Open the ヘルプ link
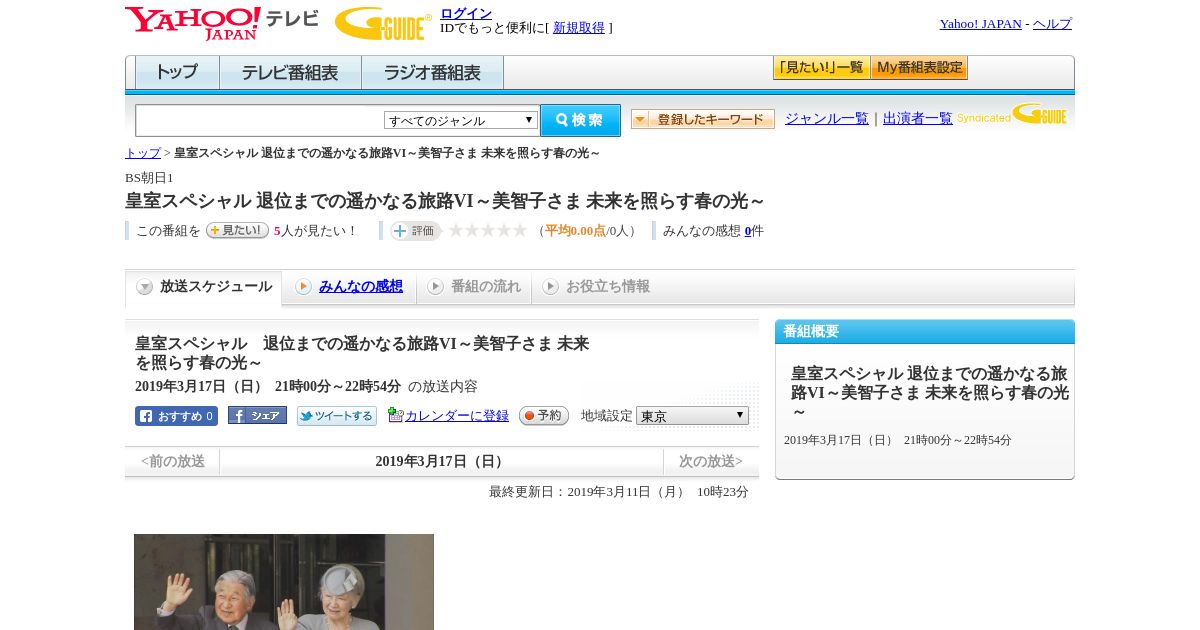1200x630 pixels. click(1052, 24)
